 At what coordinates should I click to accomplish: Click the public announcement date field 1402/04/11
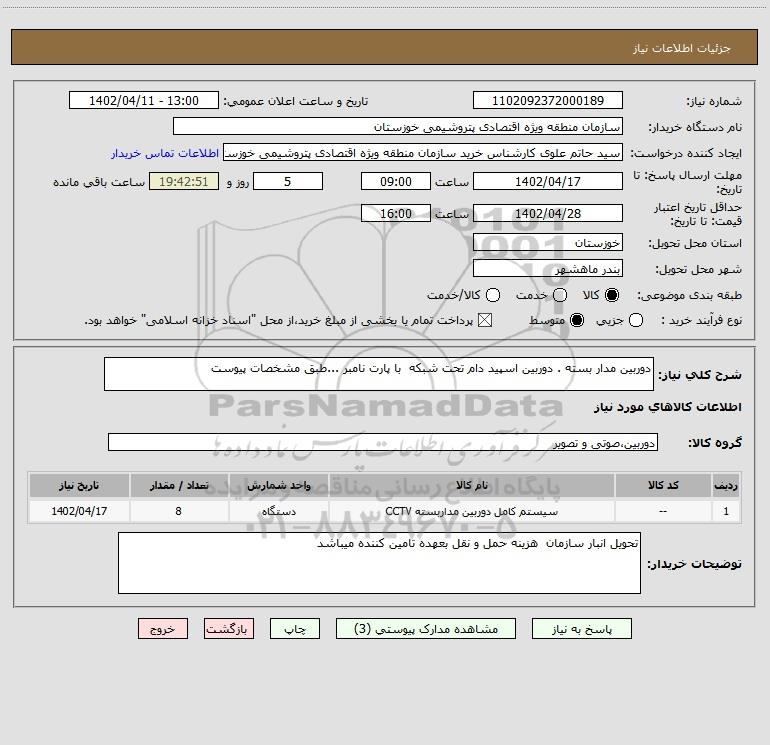(x=143, y=100)
